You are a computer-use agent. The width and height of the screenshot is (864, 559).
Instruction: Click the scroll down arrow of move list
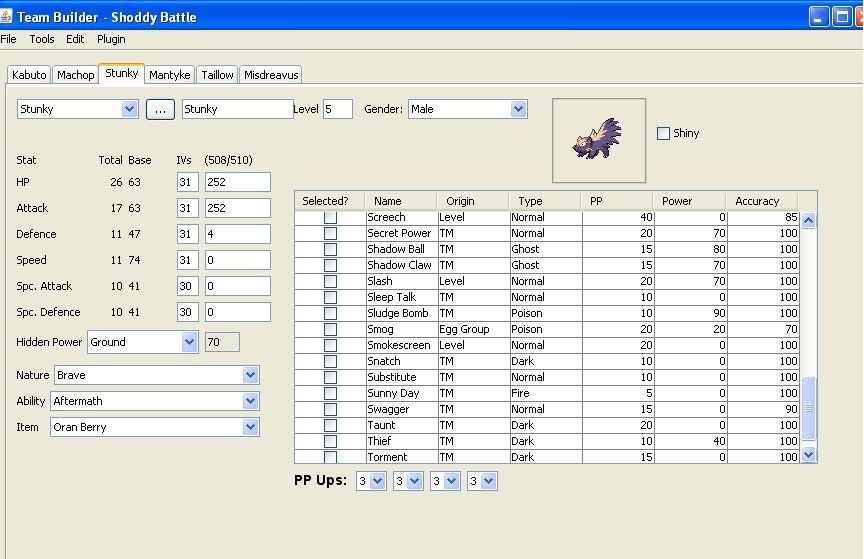tap(808, 455)
